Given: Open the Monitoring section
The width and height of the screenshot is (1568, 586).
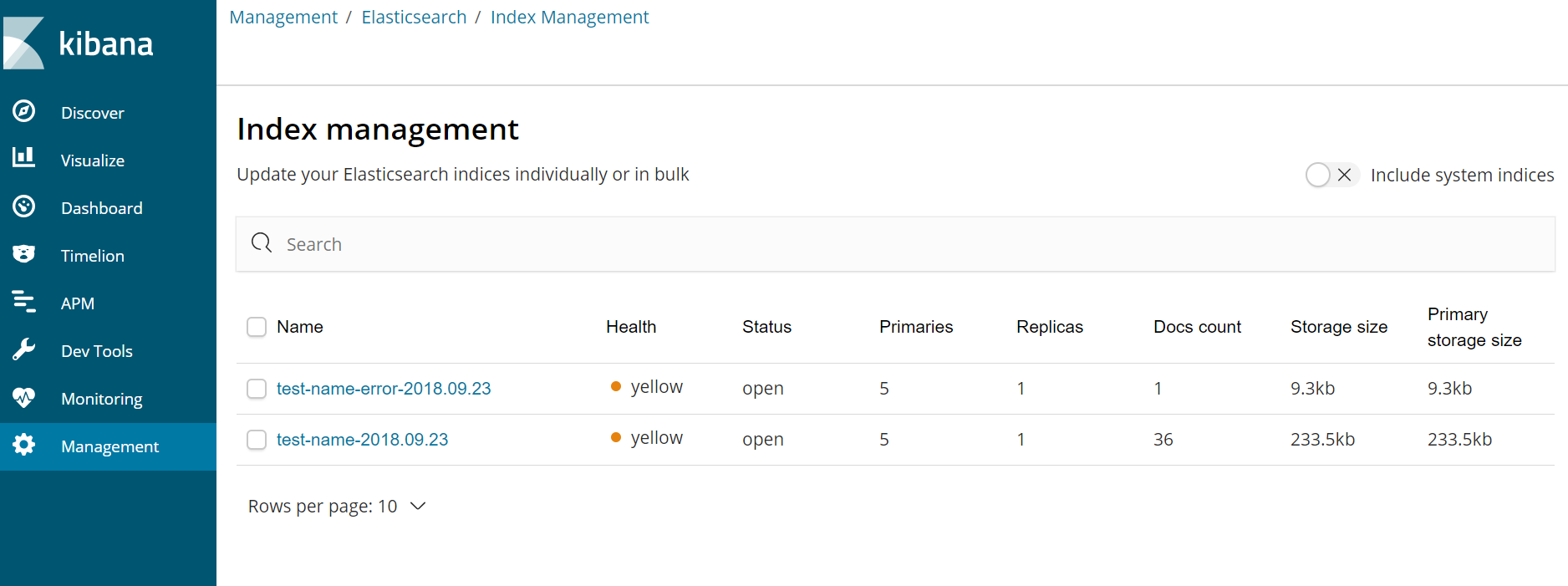Looking at the screenshot, I should (x=108, y=398).
